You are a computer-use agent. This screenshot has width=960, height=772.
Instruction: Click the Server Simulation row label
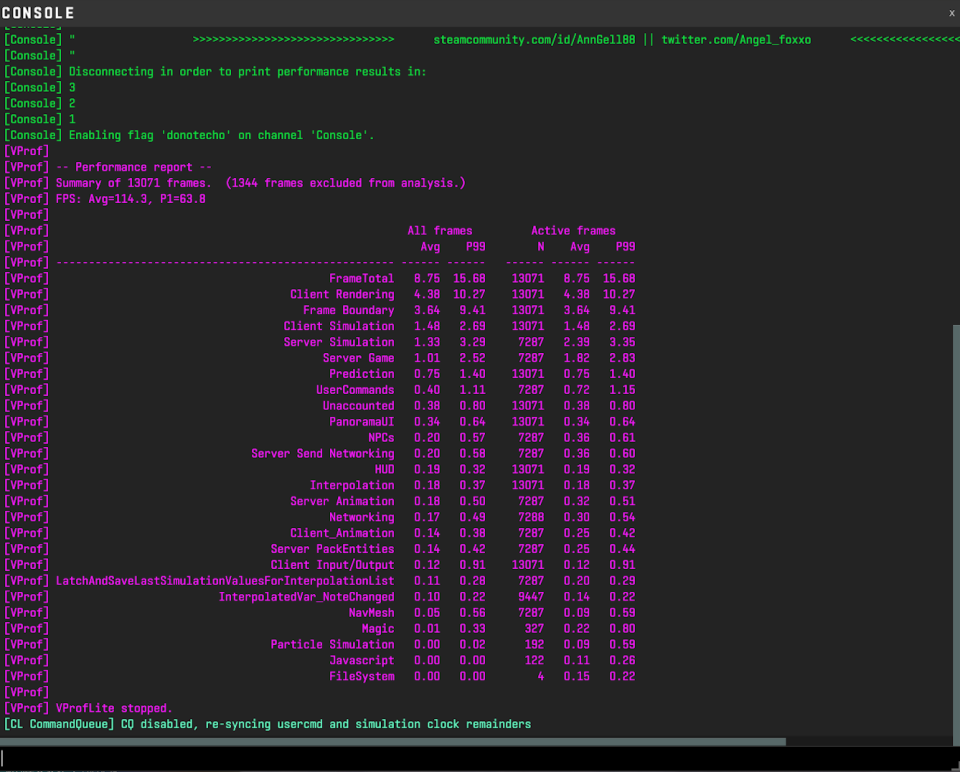click(339, 342)
